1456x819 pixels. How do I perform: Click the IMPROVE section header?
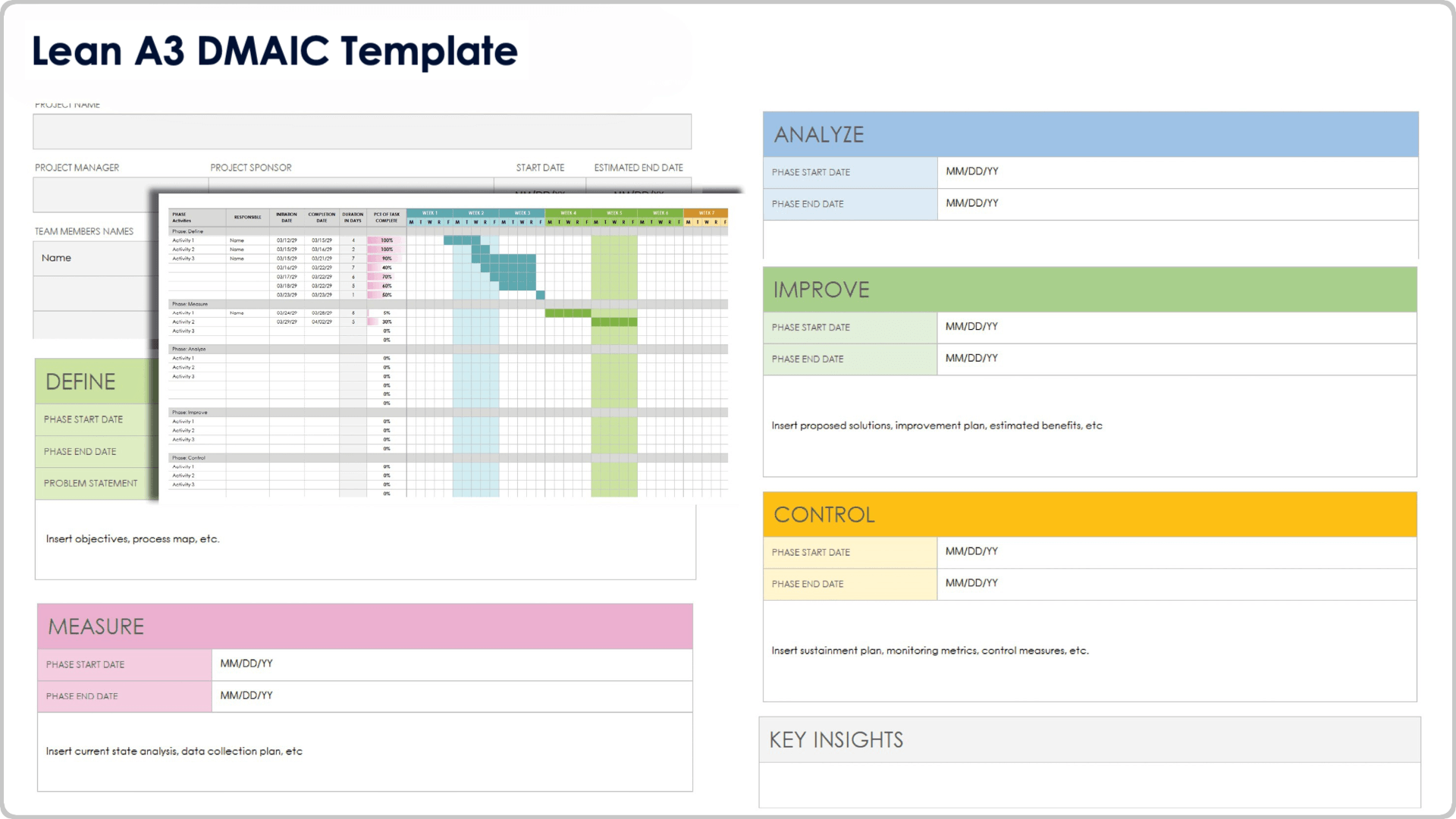[1090, 290]
